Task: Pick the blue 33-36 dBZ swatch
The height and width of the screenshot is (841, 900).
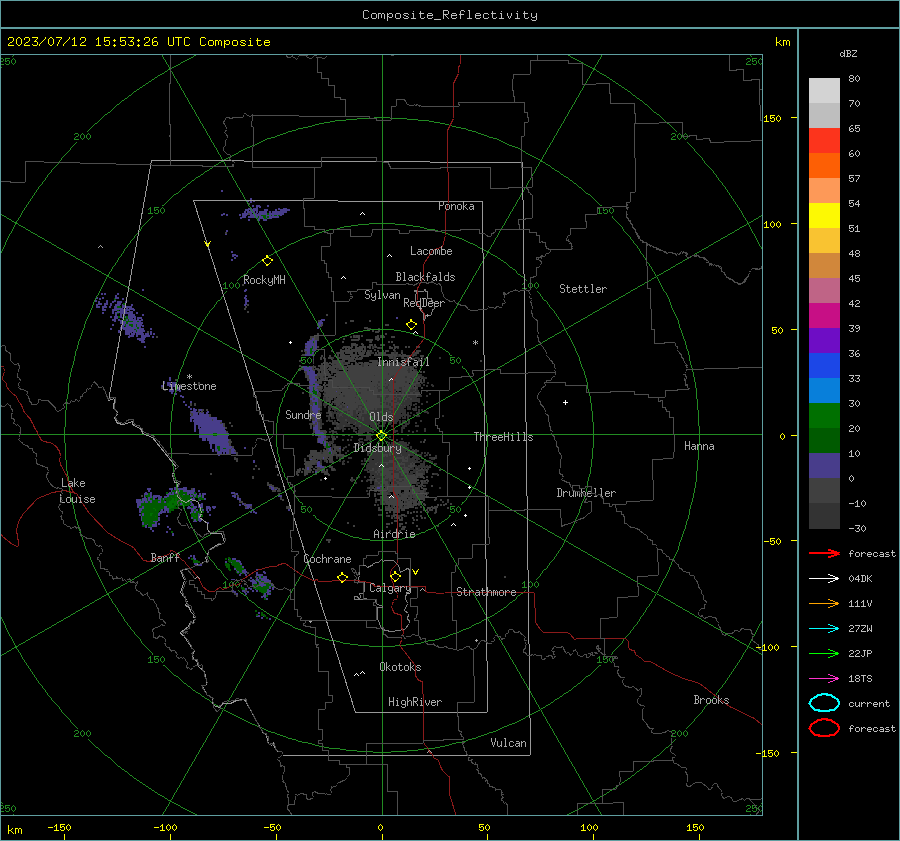Action: pos(824,366)
